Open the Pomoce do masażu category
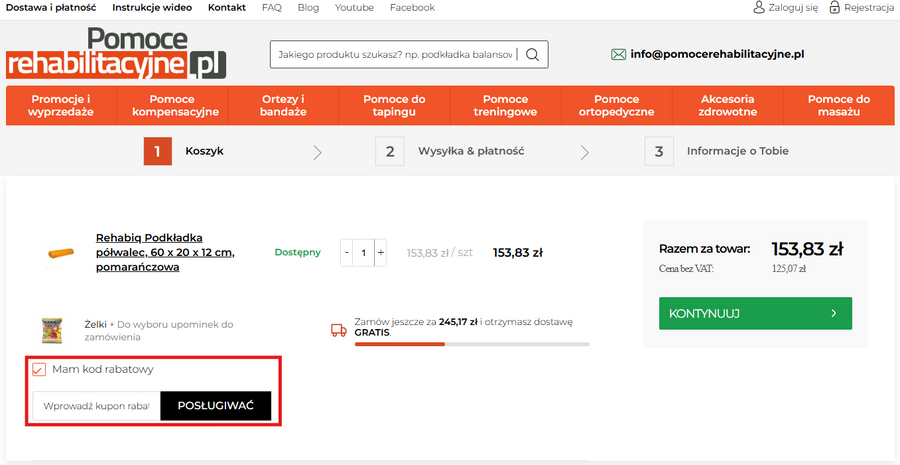 (x=838, y=106)
